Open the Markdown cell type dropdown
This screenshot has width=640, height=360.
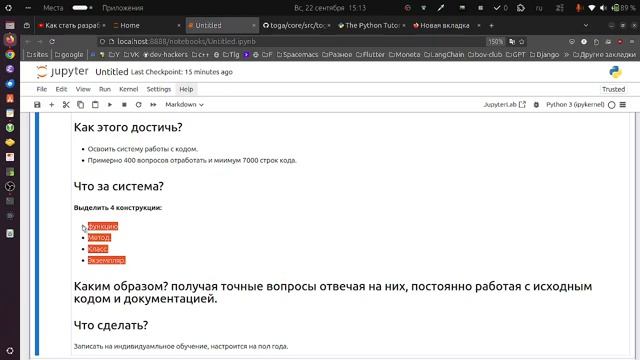(184, 105)
